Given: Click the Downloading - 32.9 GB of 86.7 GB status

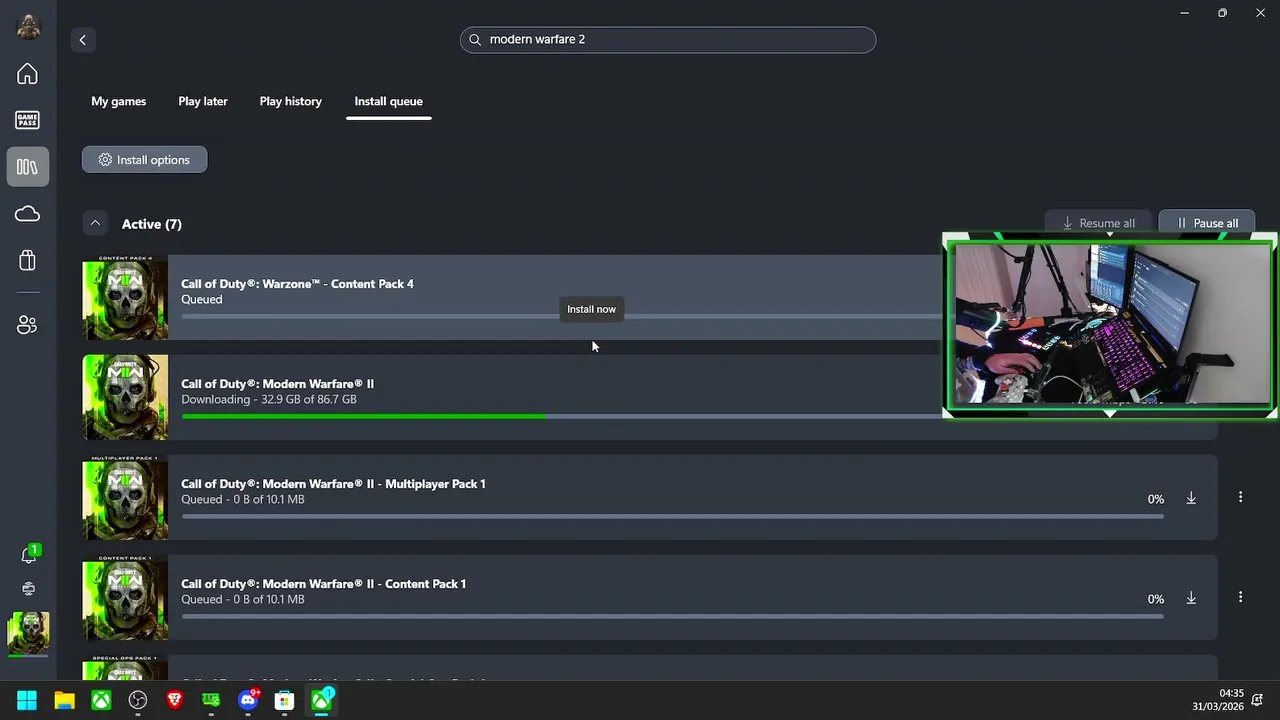Looking at the screenshot, I should coord(269,400).
